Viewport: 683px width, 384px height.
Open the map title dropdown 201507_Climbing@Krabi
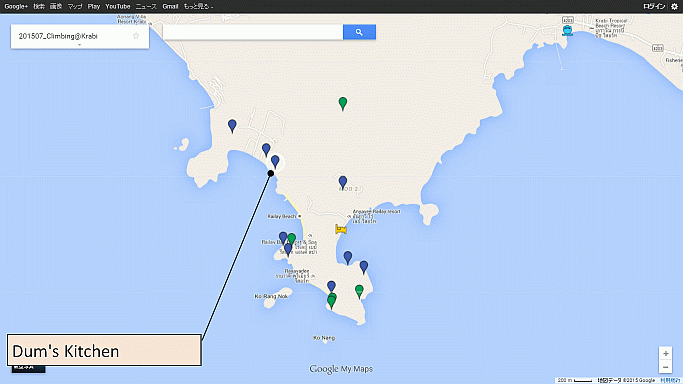coord(58,36)
